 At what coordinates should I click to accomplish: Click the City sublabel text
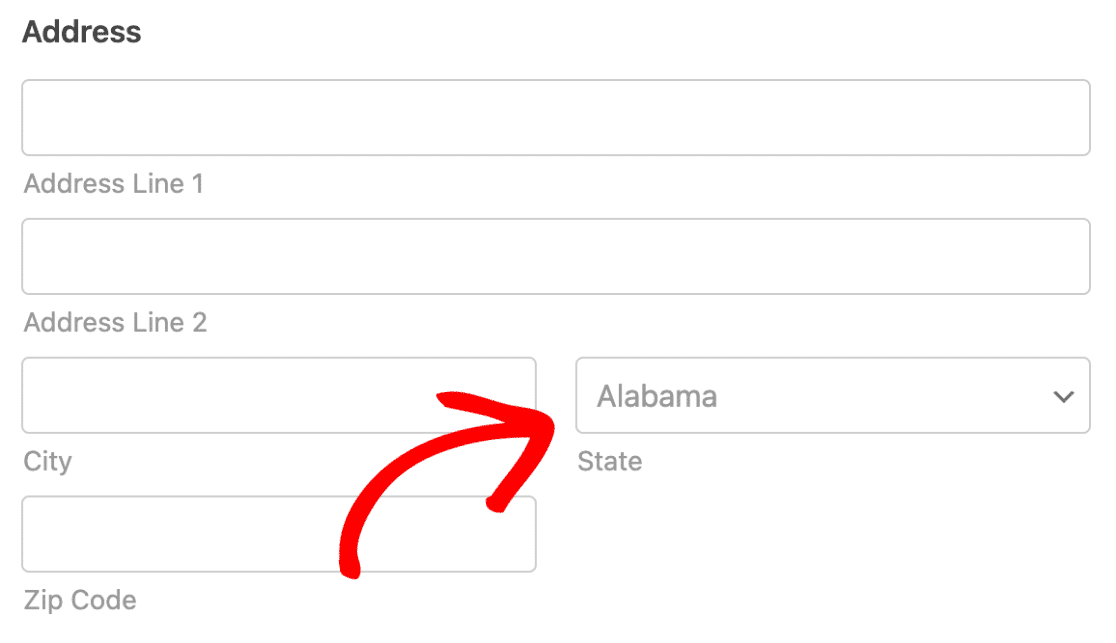click(48, 461)
